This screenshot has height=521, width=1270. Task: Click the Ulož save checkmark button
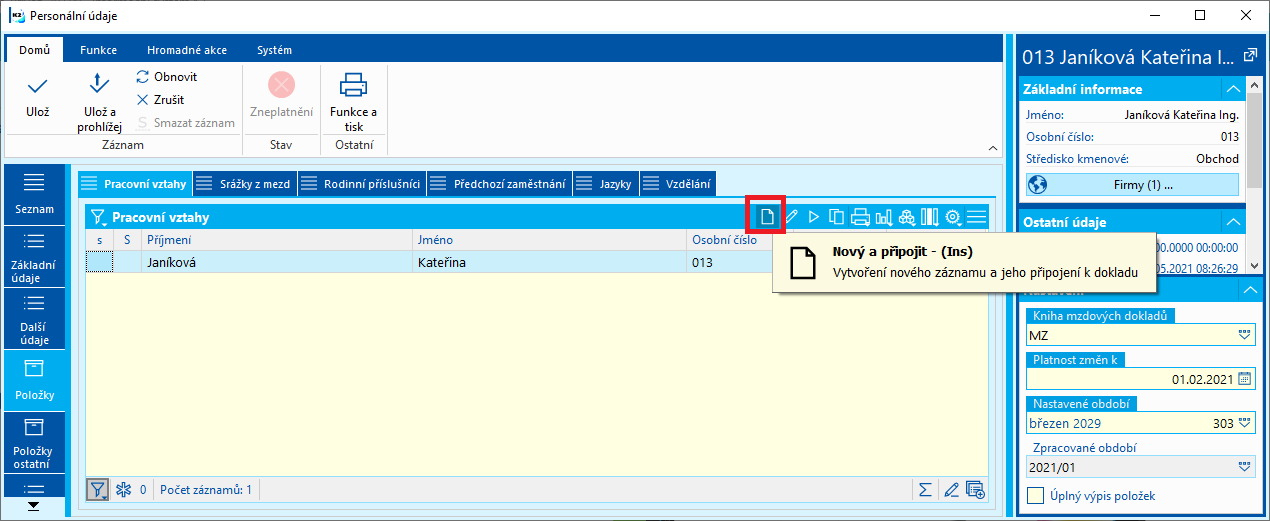(38, 96)
